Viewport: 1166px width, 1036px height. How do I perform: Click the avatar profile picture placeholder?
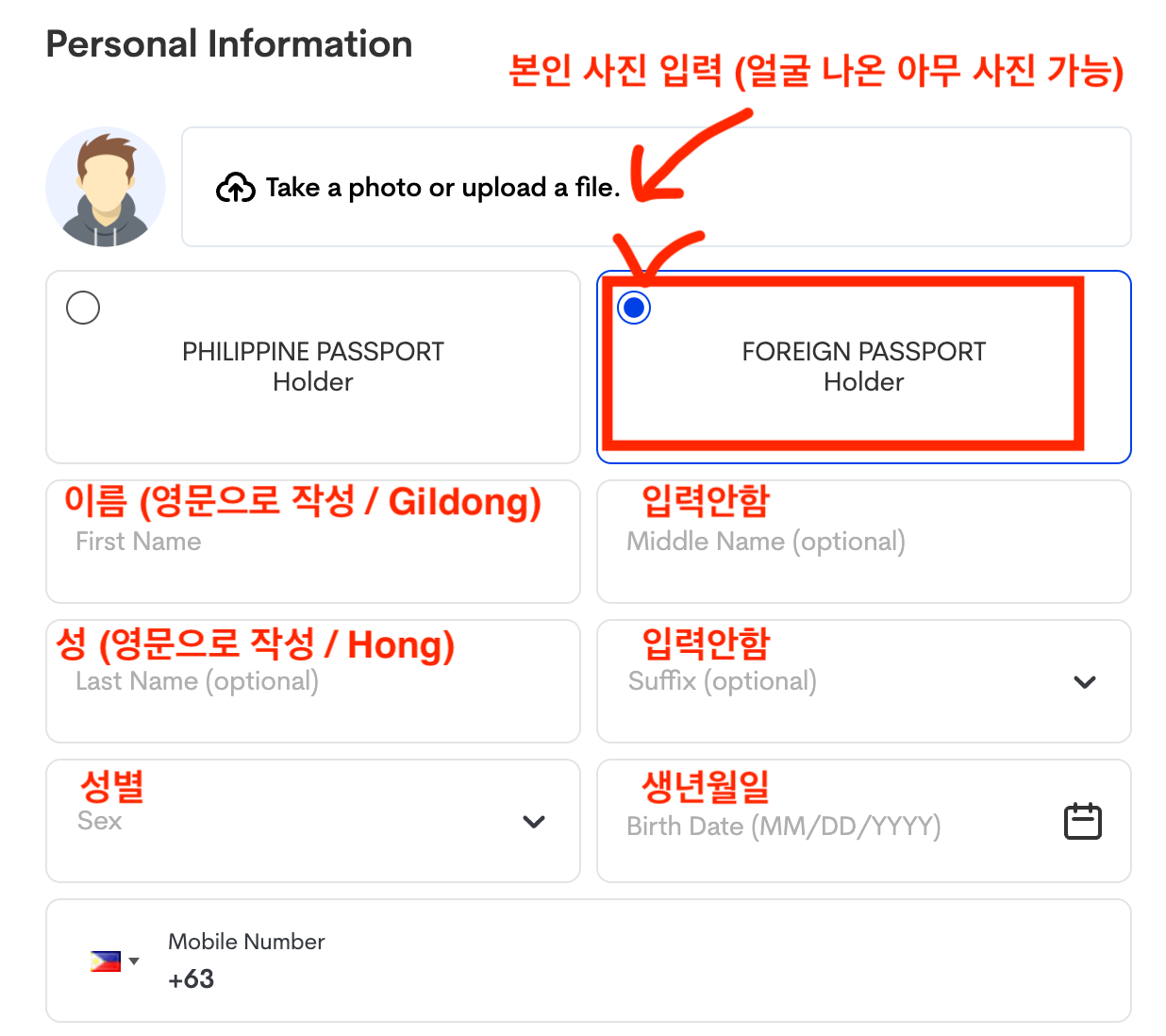coord(106,187)
